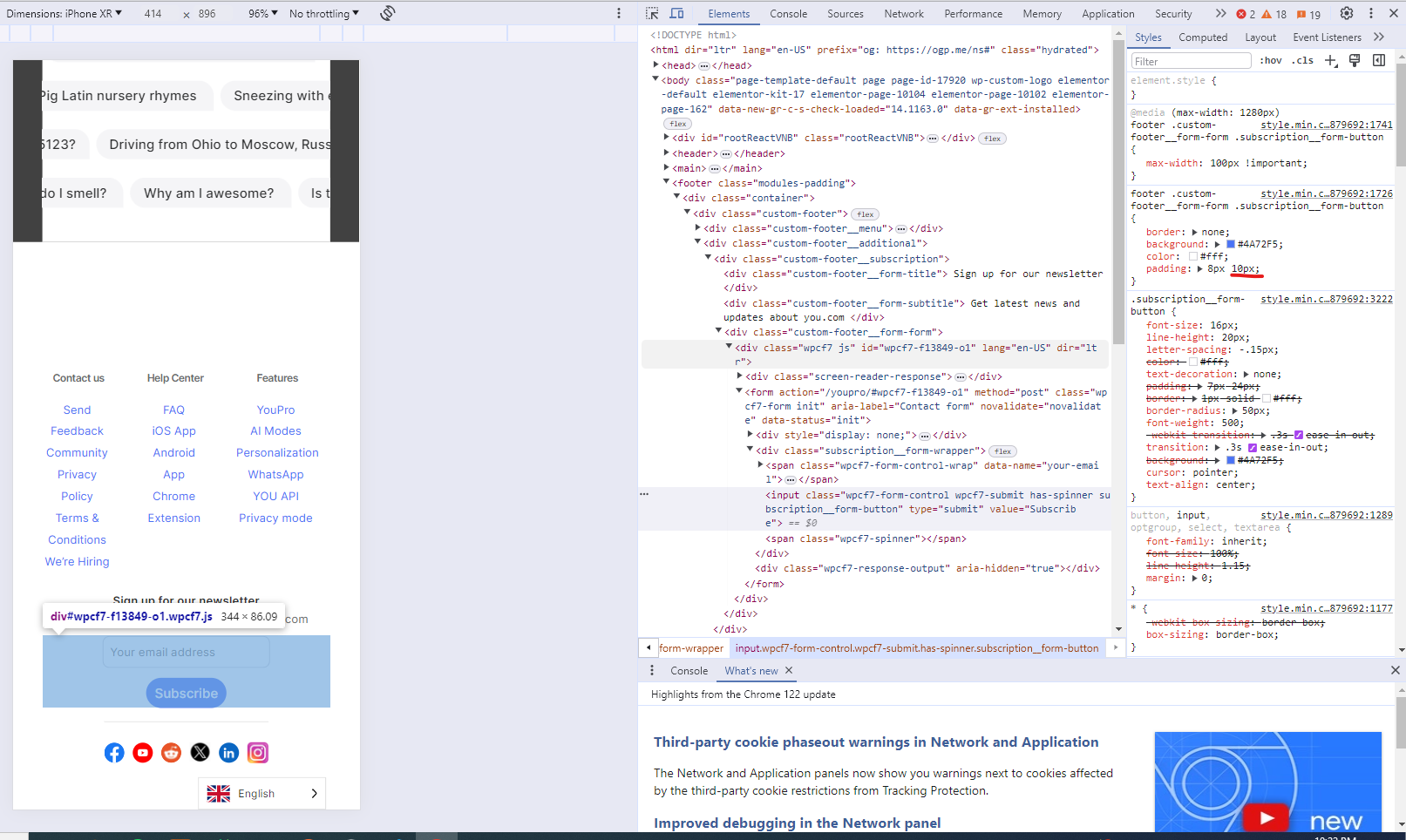Click the orange issues count badge
Image resolution: width=1406 pixels, height=840 pixels.
tap(1308, 14)
